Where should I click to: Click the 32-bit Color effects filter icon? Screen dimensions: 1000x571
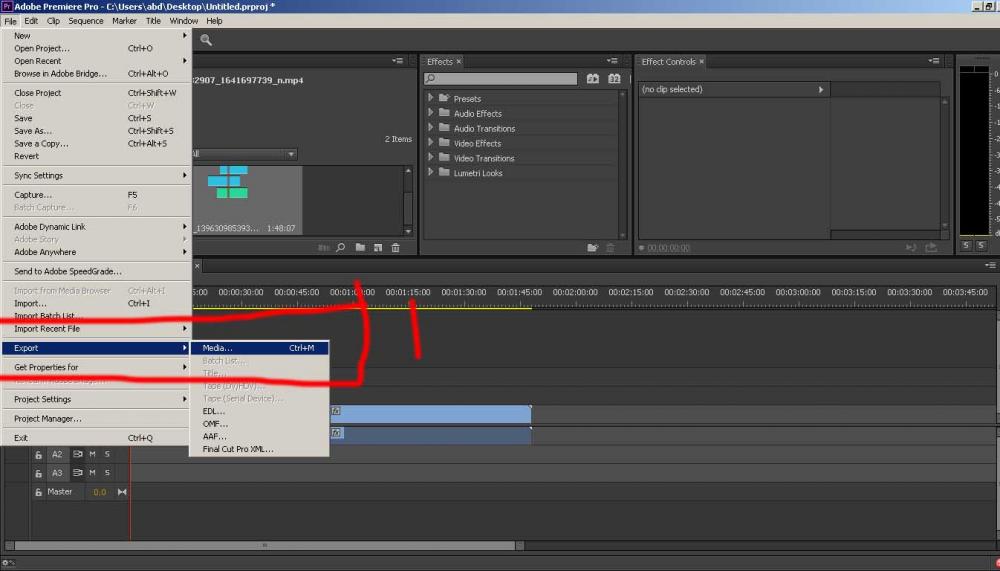(614, 78)
